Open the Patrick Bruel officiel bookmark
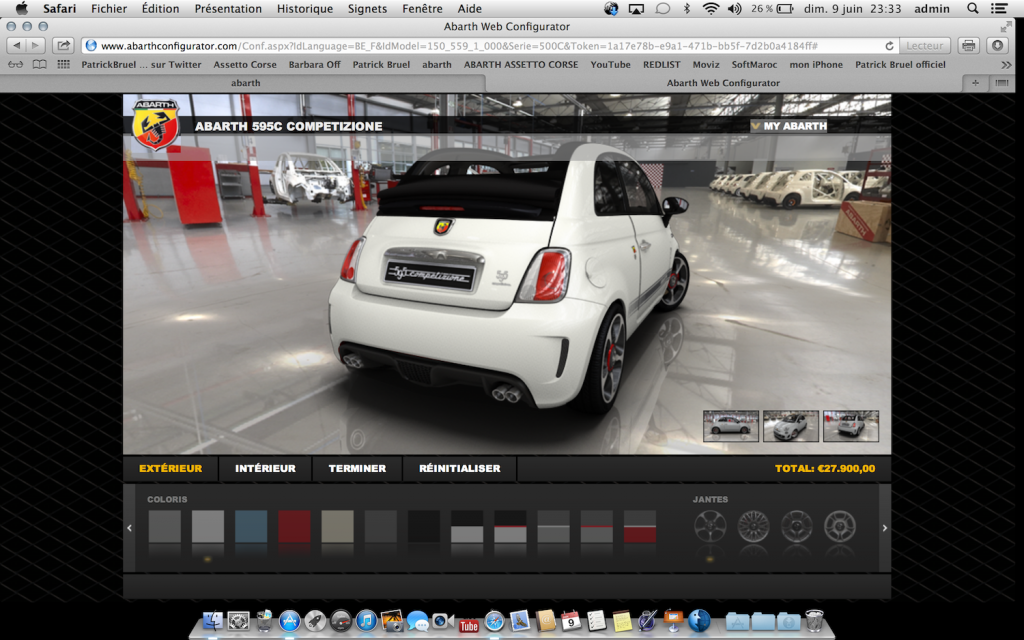Image resolution: width=1024 pixels, height=640 pixels. [x=901, y=65]
